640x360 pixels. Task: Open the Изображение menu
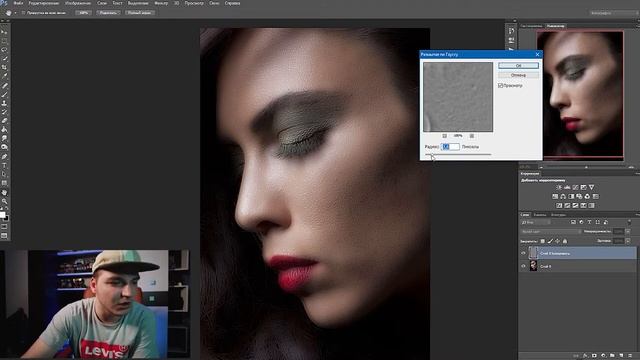tap(78, 3)
